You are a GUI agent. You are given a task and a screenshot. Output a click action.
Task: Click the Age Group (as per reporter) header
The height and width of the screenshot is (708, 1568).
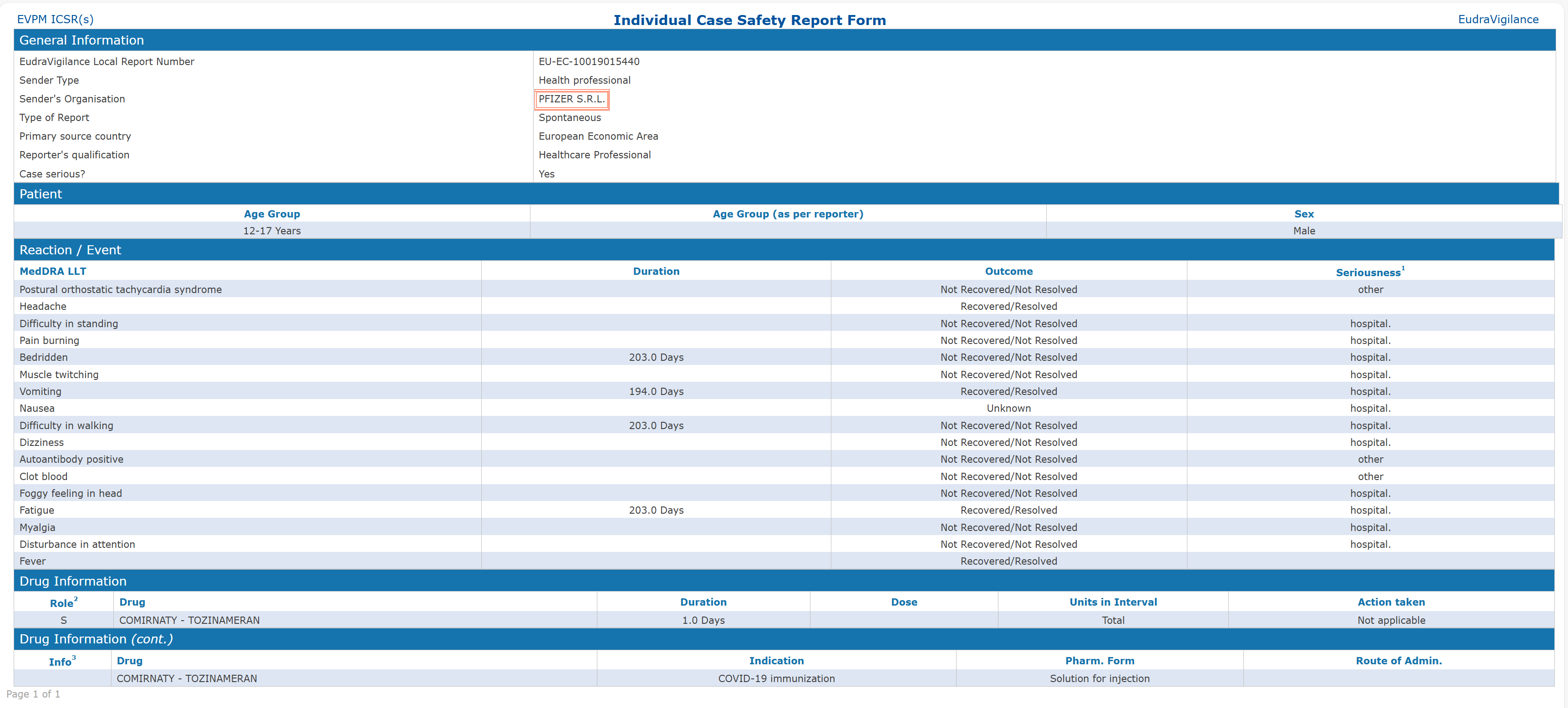point(788,214)
